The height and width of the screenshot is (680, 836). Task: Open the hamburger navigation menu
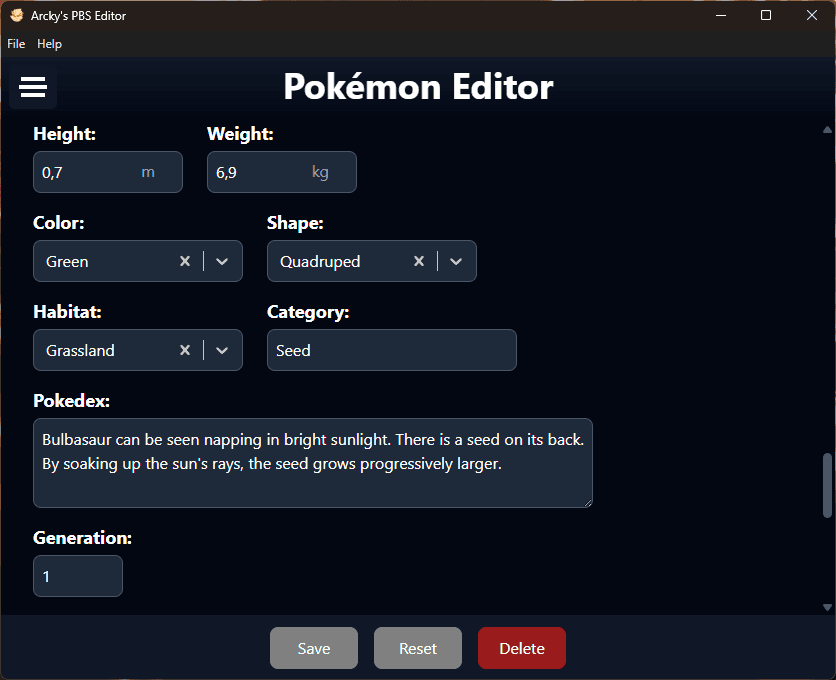[33, 88]
